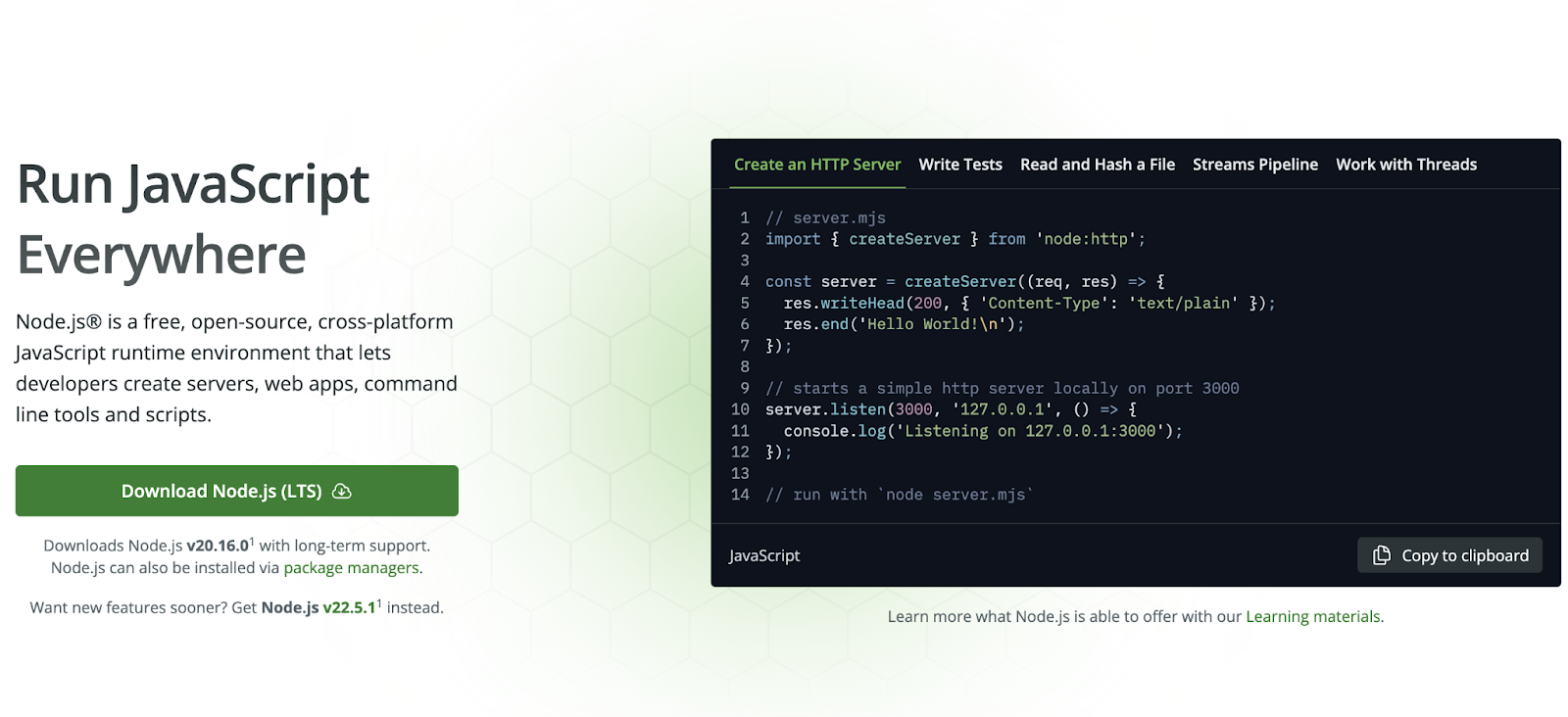Screen dimensions: 1568x717
Task: Open the package managers link
Action: click(x=351, y=568)
